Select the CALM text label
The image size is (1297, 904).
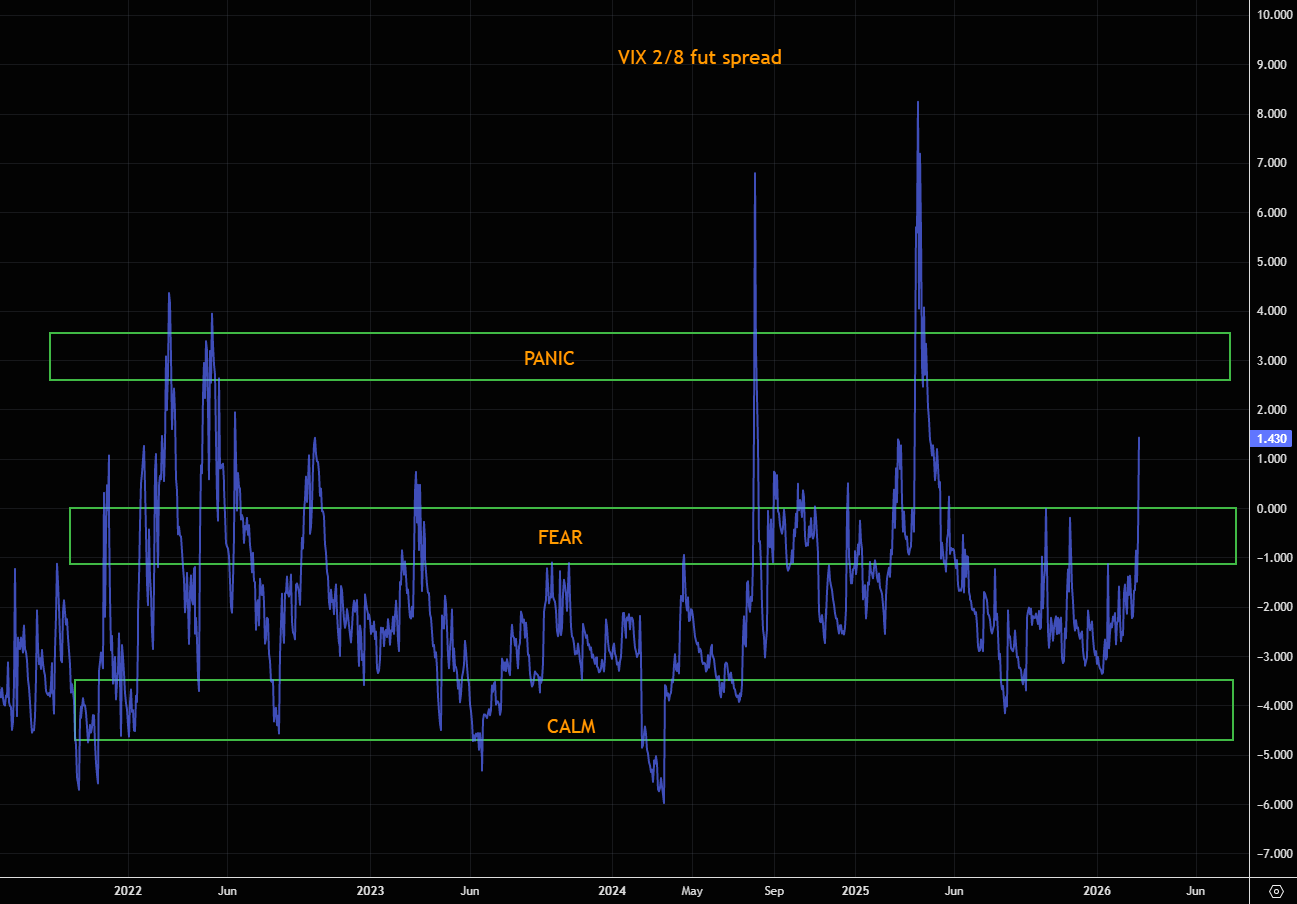click(571, 727)
